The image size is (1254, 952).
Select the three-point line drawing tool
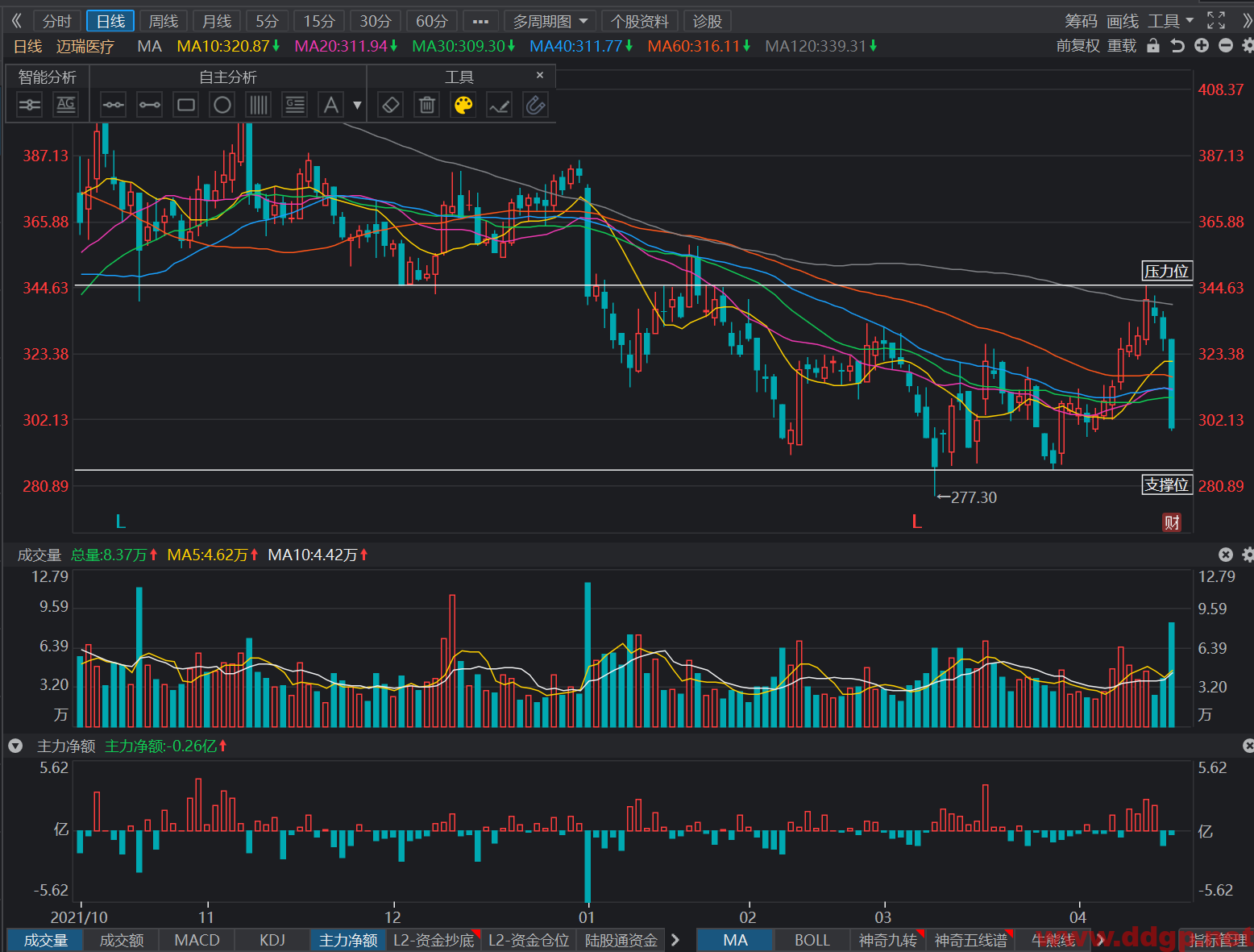coord(113,105)
